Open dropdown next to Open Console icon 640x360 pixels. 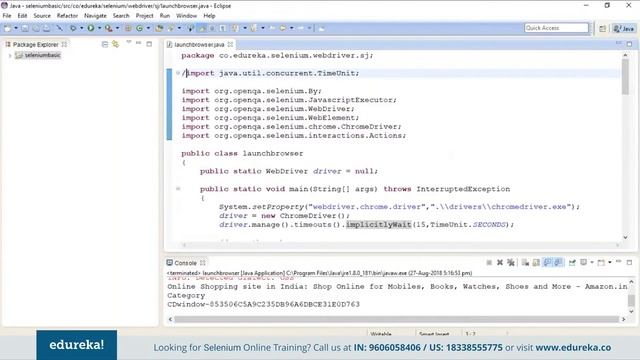pos(610,262)
